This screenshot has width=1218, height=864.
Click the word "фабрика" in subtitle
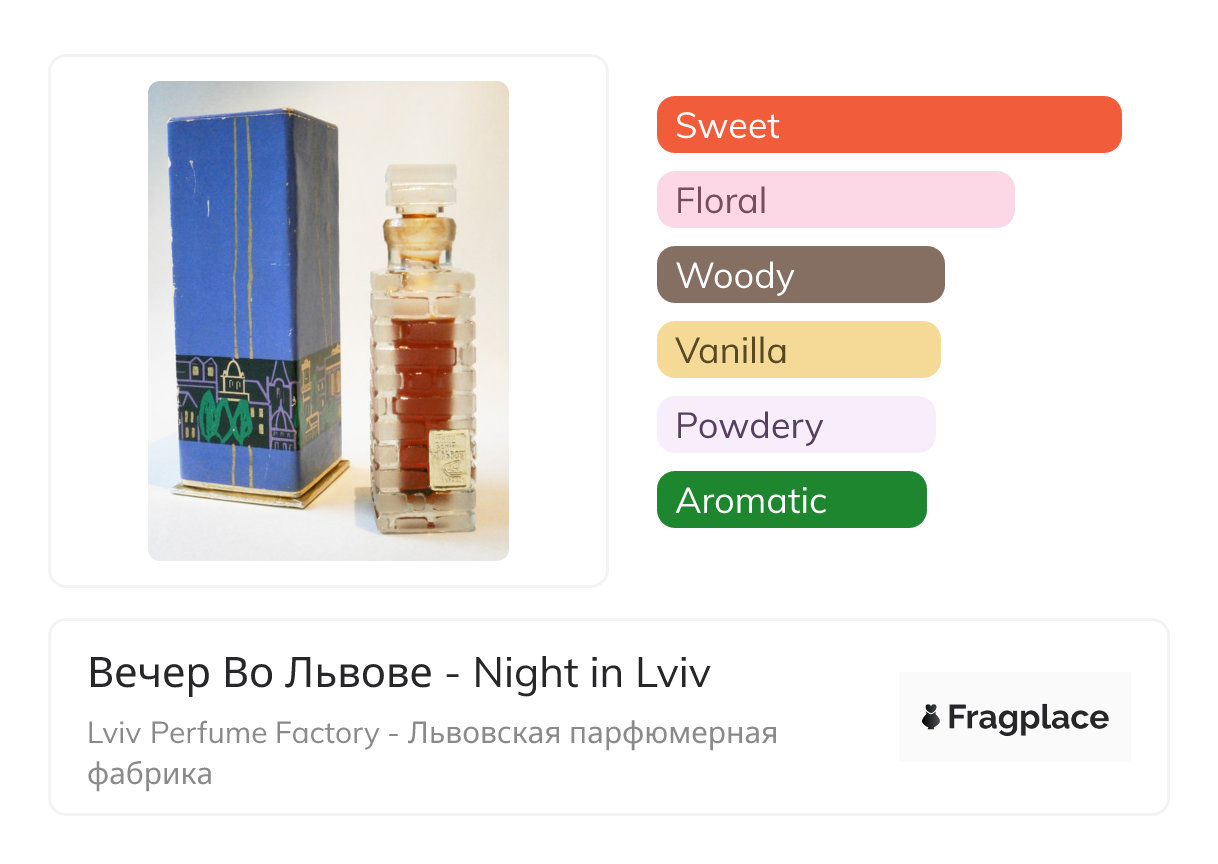150,773
